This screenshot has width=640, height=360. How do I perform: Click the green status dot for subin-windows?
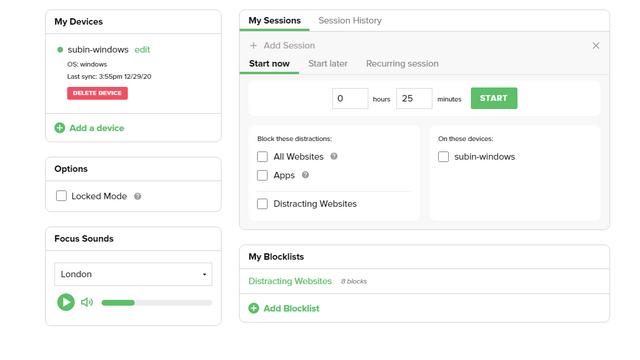[x=60, y=50]
